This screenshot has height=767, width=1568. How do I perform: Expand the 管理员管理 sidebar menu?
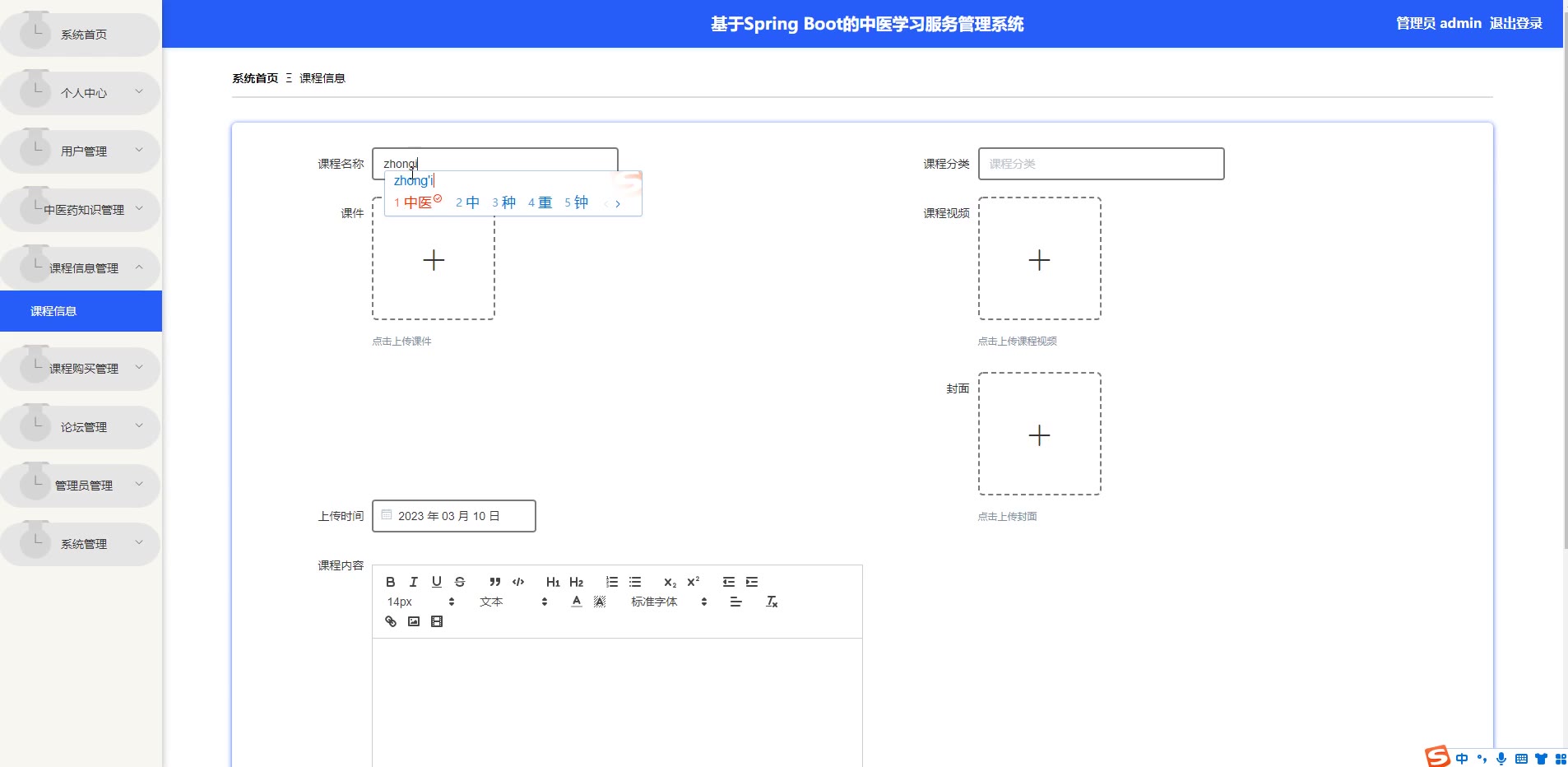click(80, 486)
